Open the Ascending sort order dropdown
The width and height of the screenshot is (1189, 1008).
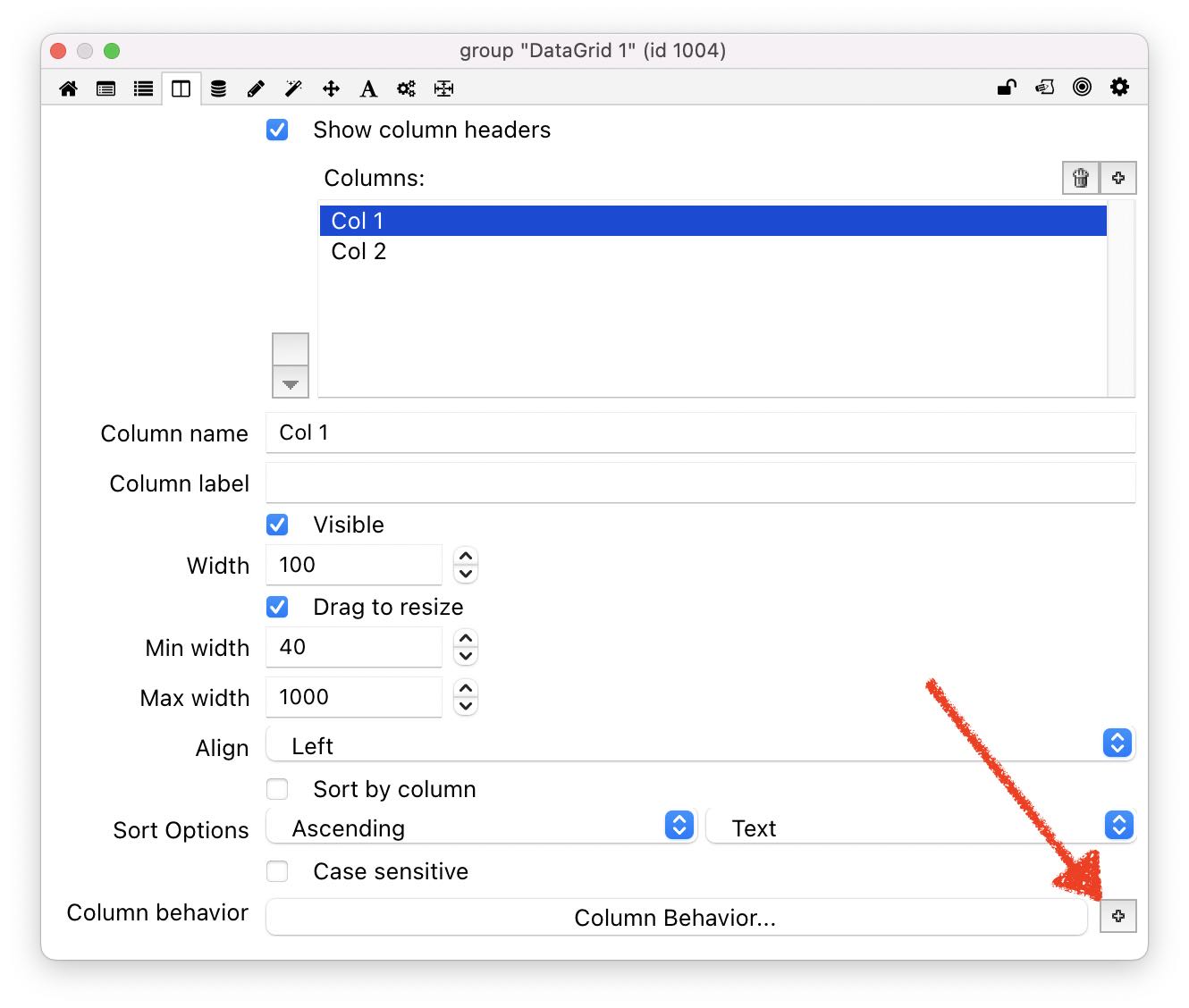(481, 827)
